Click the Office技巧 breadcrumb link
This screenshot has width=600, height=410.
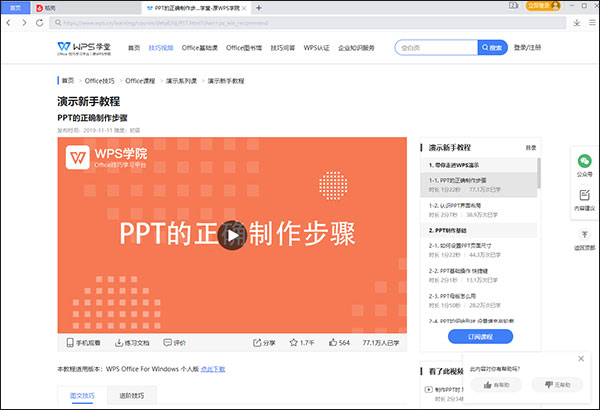click(x=99, y=81)
